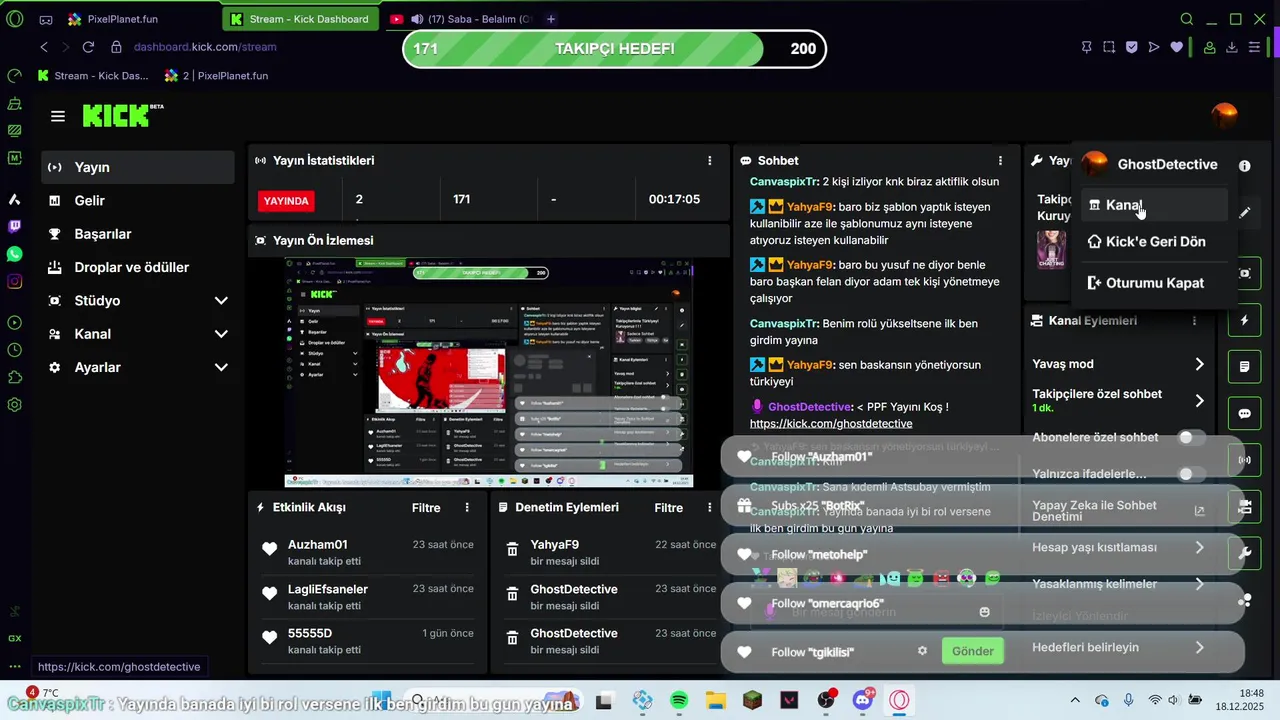Toggle Abonelere özel sohbet switch
The height and width of the screenshot is (720, 1280).
click(x=1190, y=437)
